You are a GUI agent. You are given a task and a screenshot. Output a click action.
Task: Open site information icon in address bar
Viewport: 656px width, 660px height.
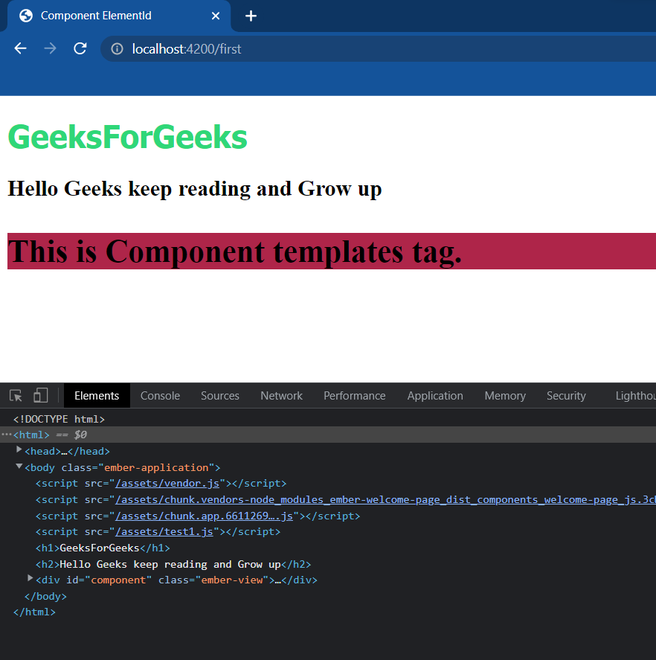point(117,49)
